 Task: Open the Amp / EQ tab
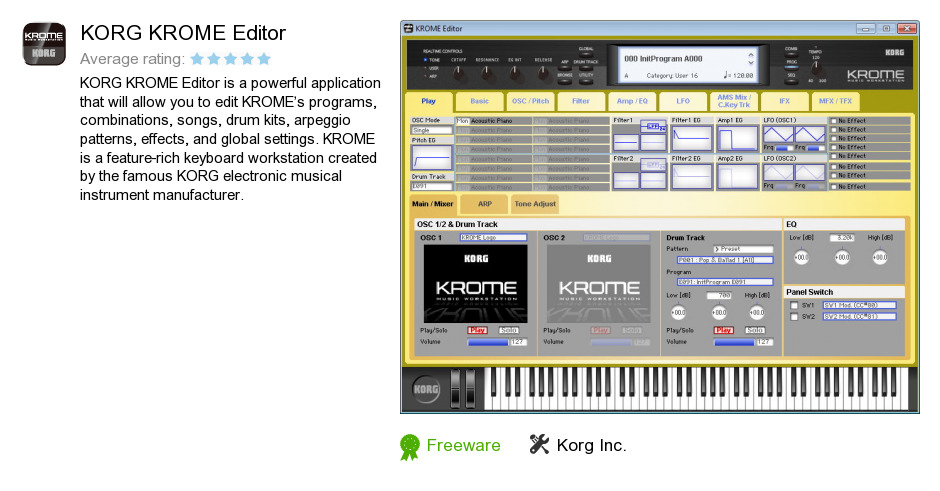pyautogui.click(x=632, y=101)
